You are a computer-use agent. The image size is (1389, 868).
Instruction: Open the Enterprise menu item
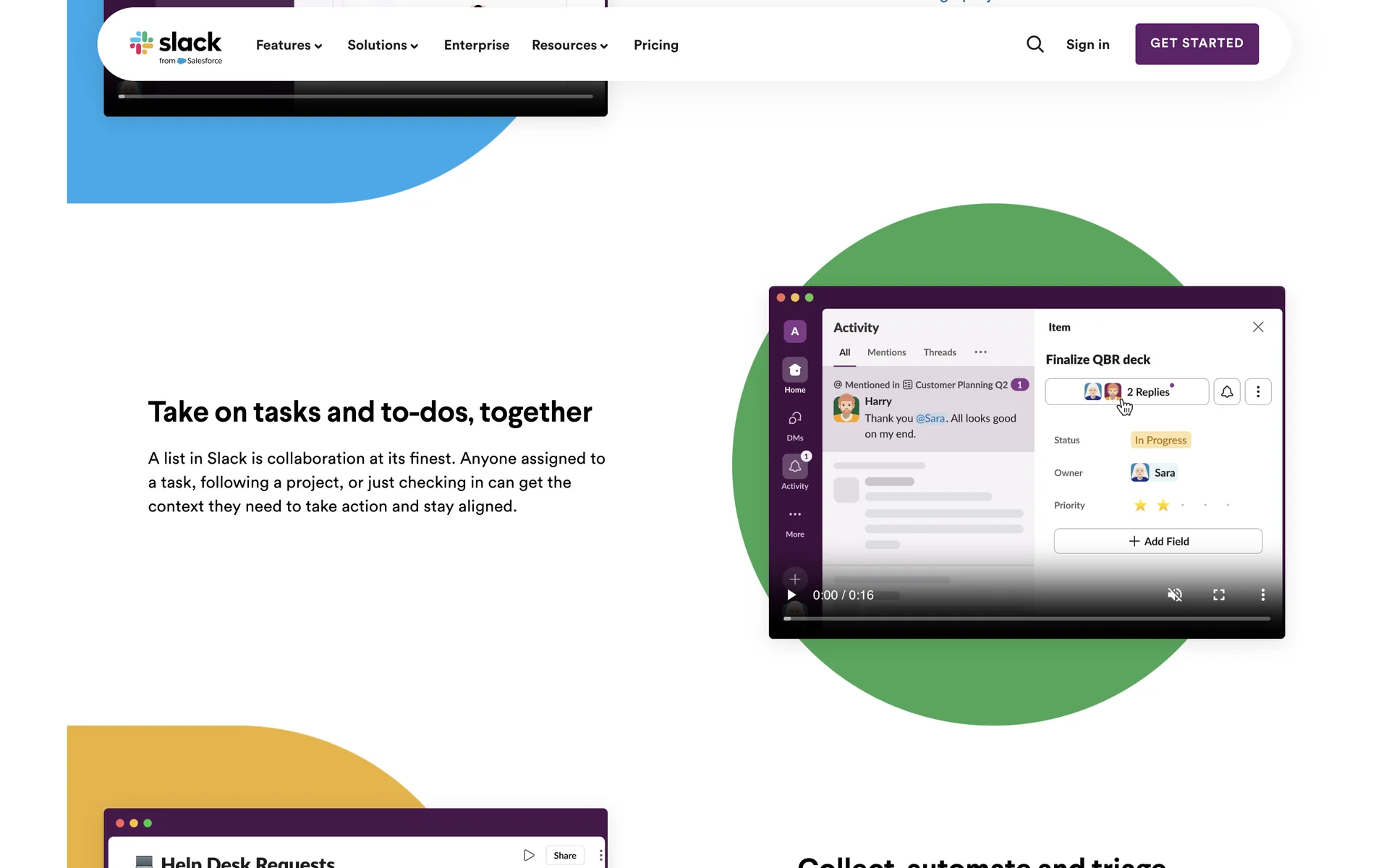point(476,45)
